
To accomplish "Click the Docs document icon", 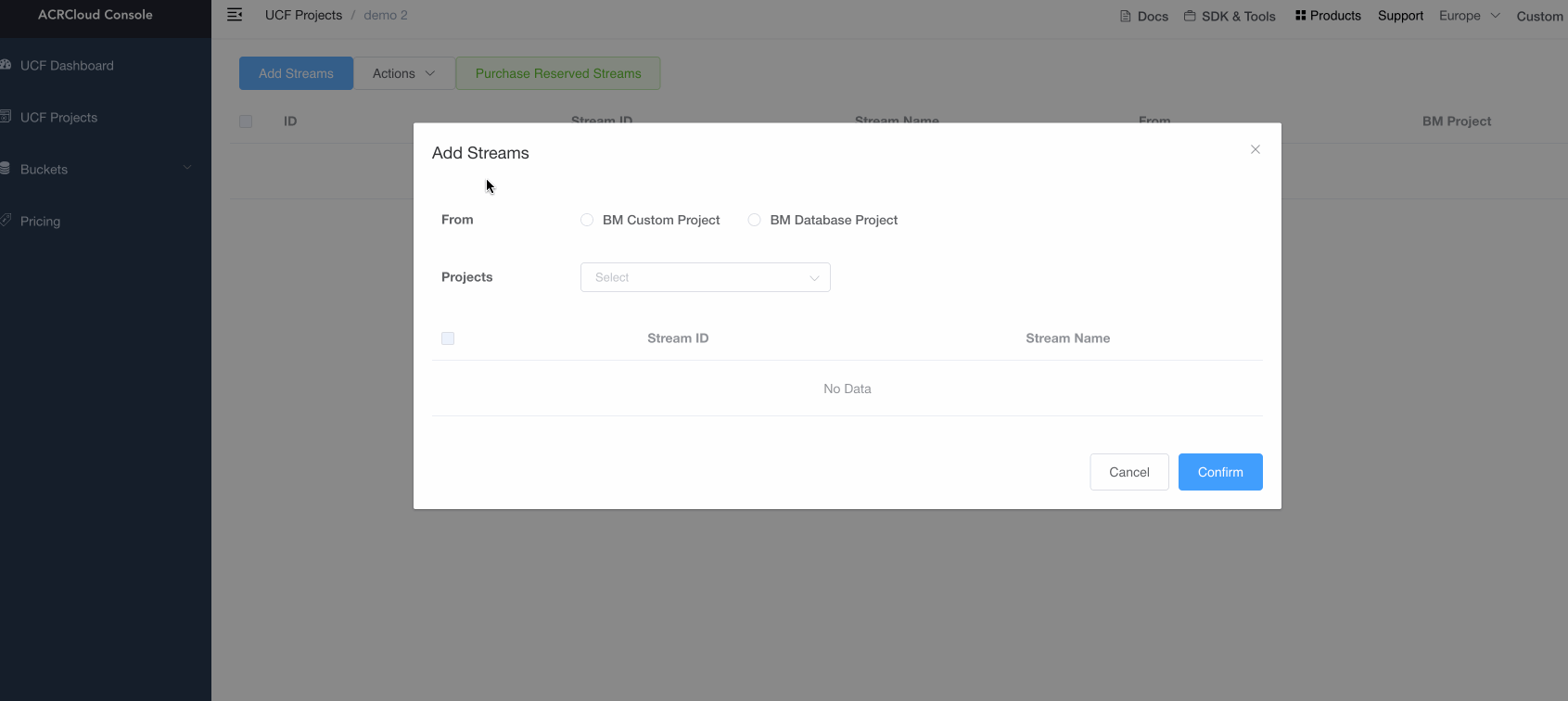I will tap(1125, 16).
